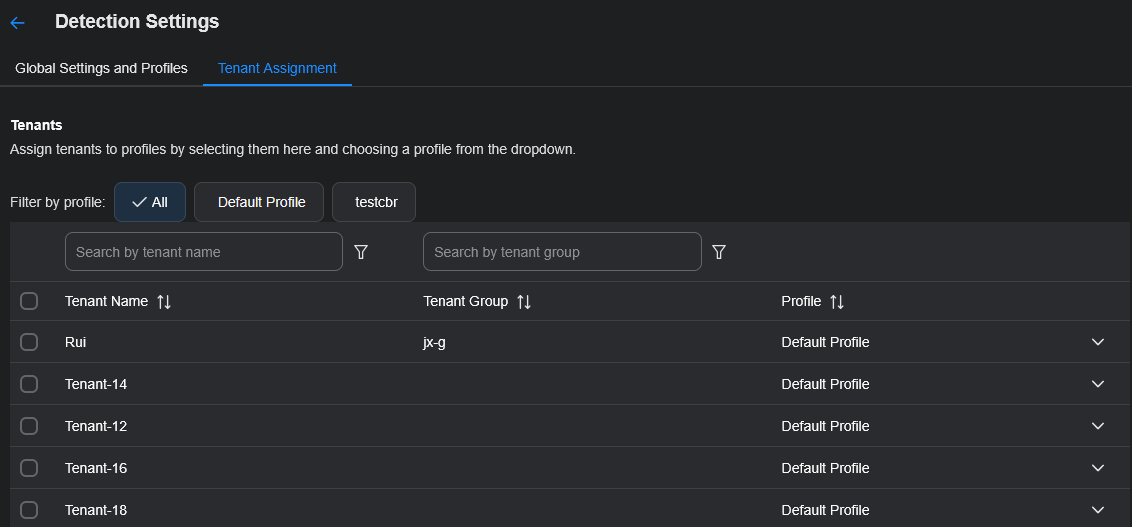Choose the All profile filter chip
1132x527 pixels.
tap(150, 202)
